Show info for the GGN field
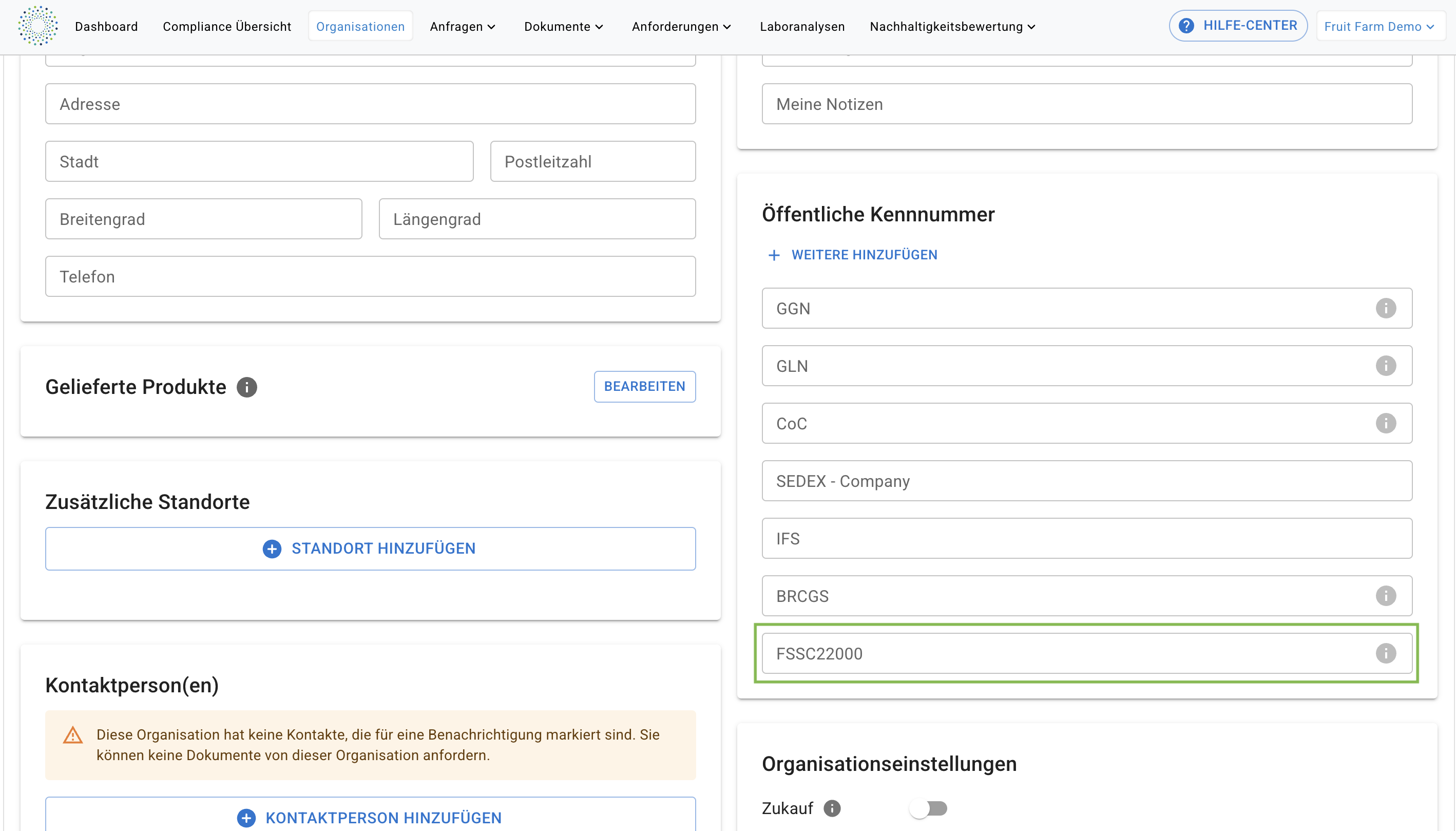 tap(1385, 308)
